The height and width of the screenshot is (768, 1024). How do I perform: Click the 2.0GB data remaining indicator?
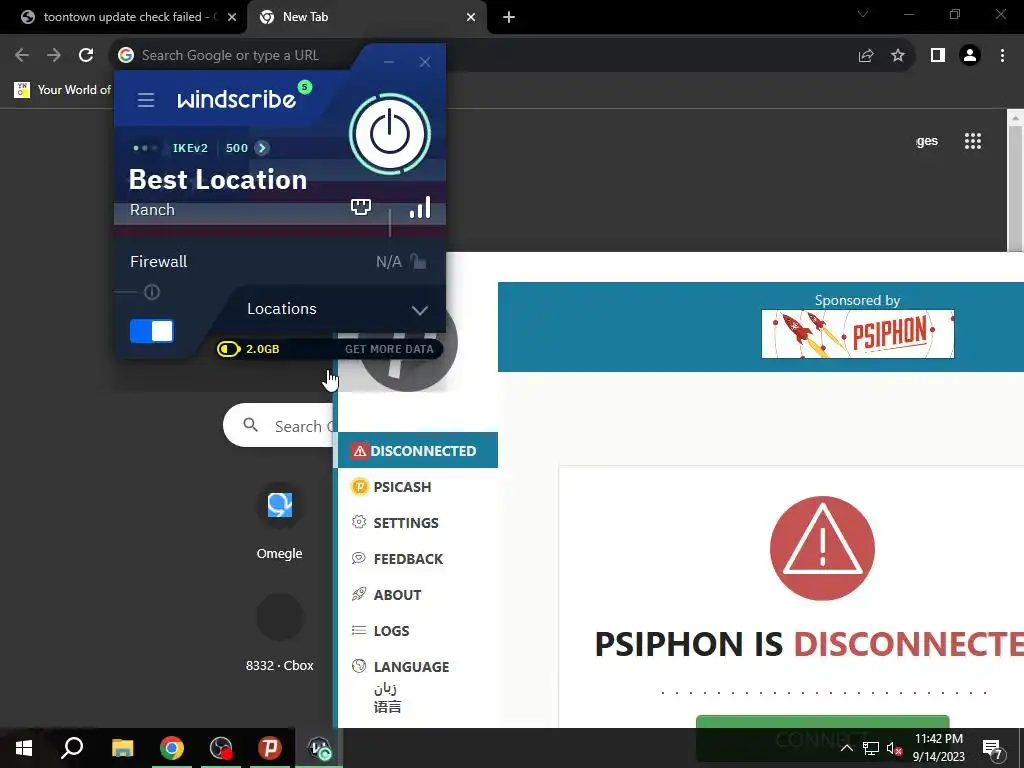(x=248, y=349)
